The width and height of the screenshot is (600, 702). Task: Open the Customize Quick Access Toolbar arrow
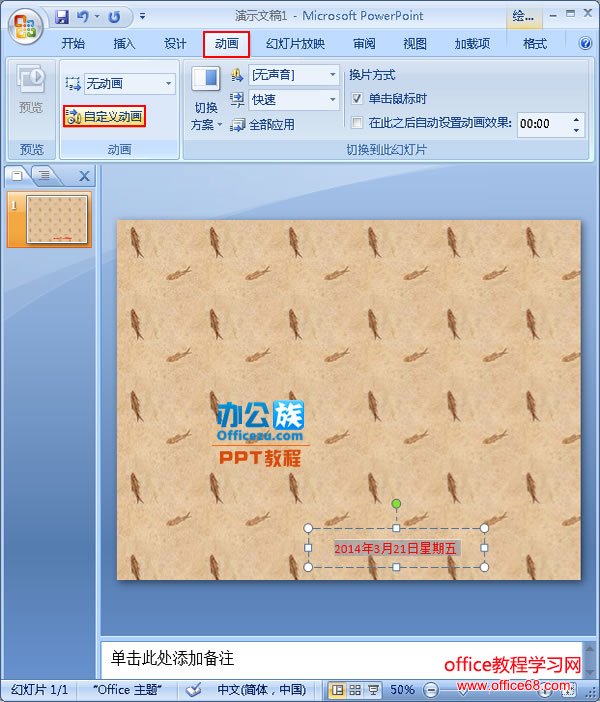point(142,17)
